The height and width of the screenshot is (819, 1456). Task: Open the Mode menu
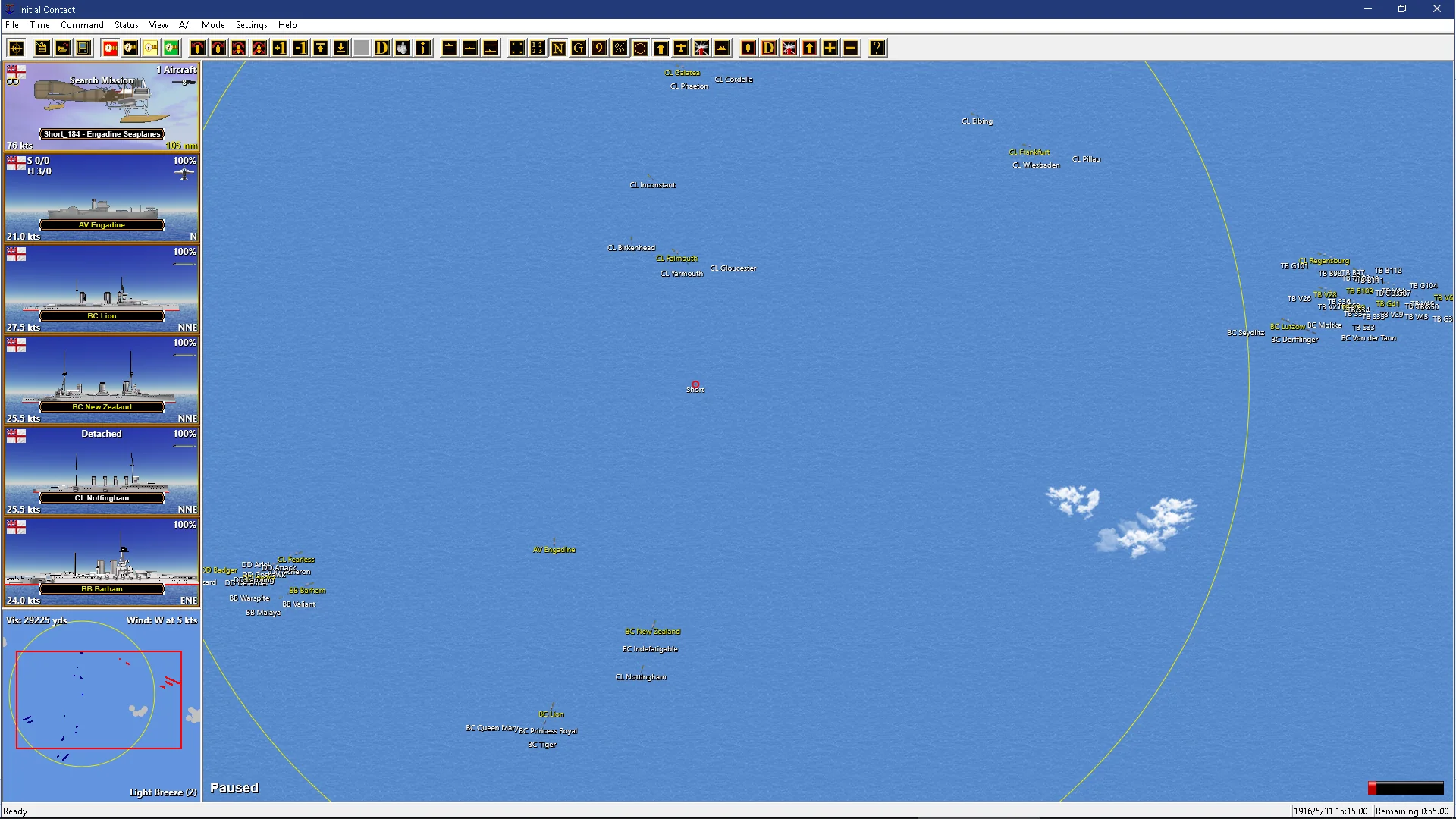tap(212, 25)
